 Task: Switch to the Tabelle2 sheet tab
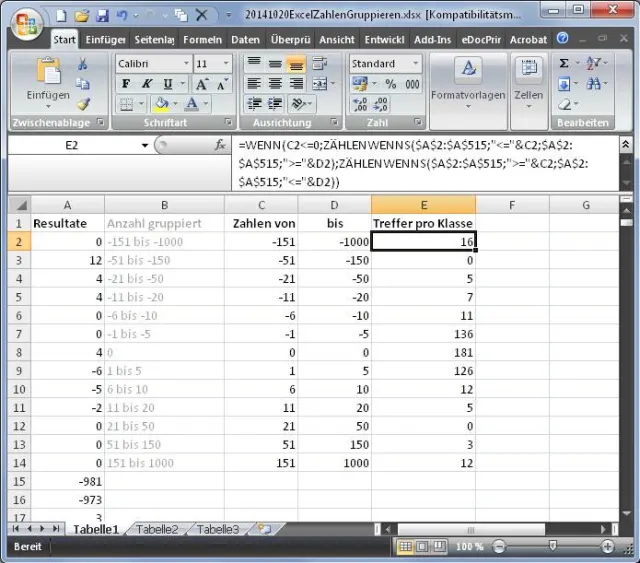point(157,529)
